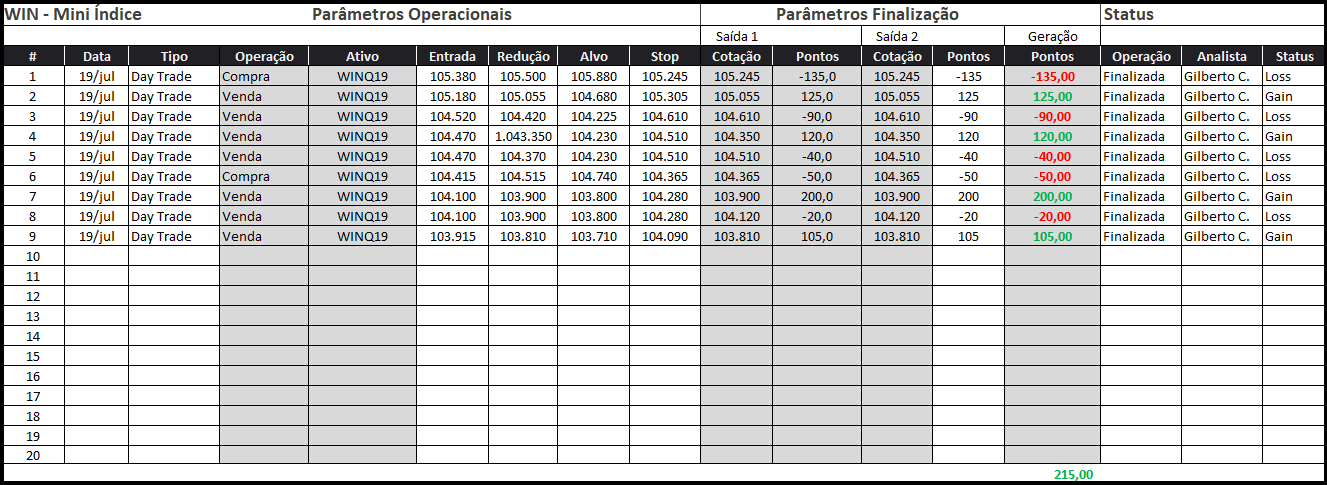Click the "Redução" column header
The width and height of the screenshot is (1327, 485).
coord(523,57)
